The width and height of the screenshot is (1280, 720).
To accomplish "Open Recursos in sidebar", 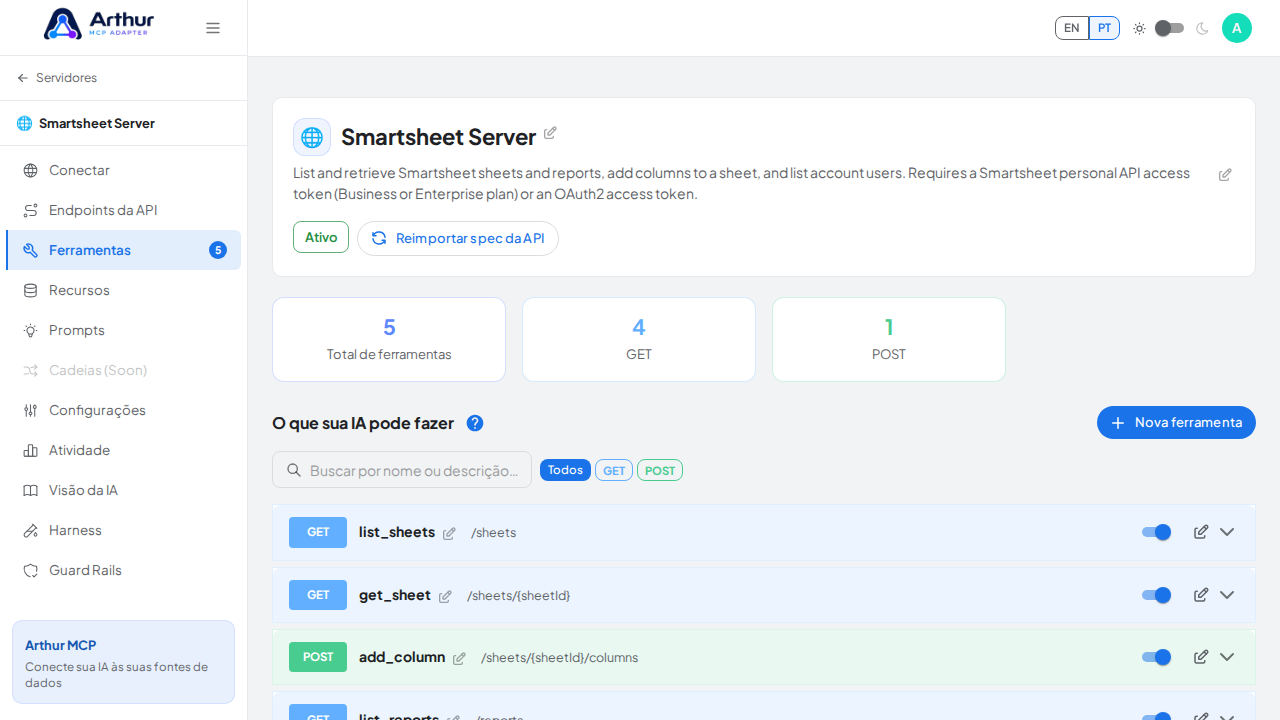I will pyautogui.click(x=124, y=290).
